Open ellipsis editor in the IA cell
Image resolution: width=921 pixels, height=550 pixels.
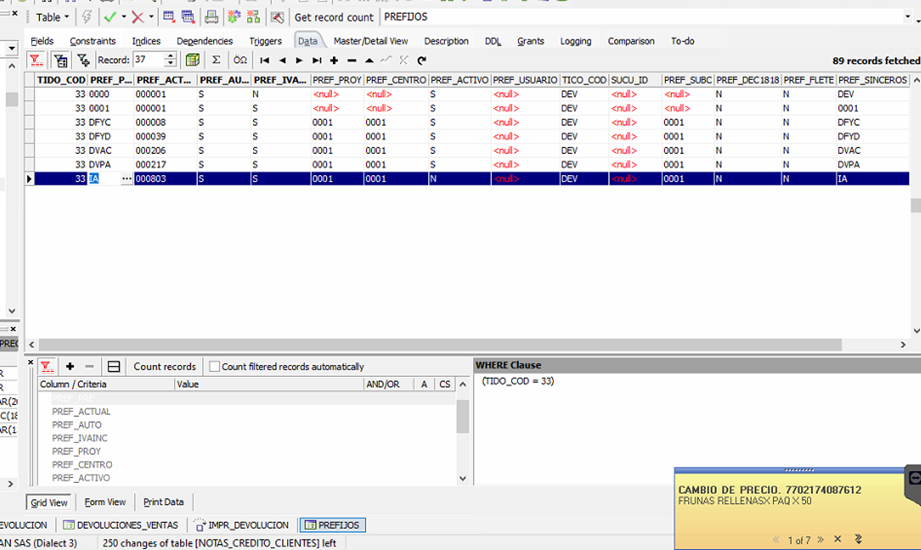tap(126, 179)
